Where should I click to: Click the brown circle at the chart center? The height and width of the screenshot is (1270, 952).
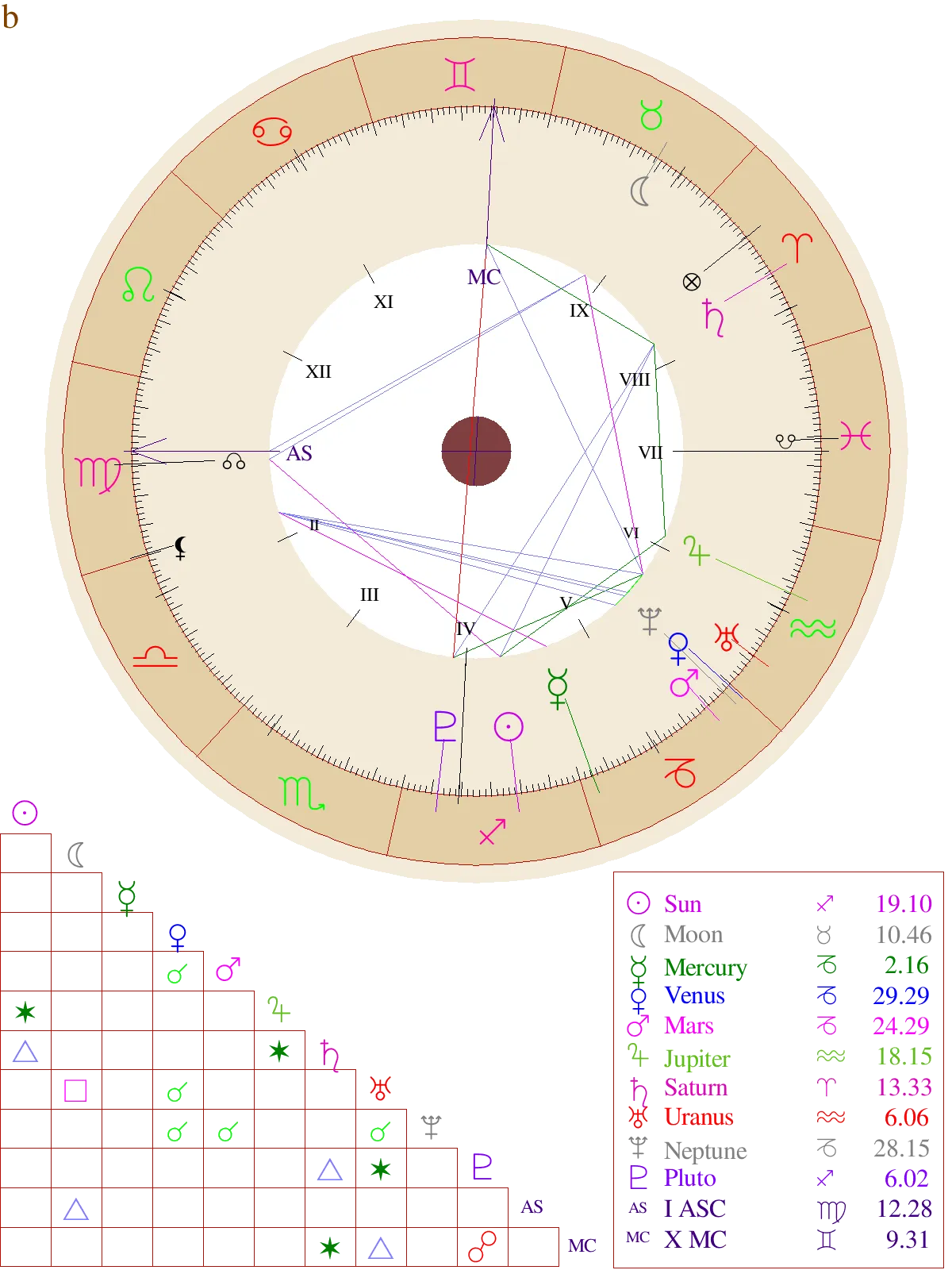point(476,451)
